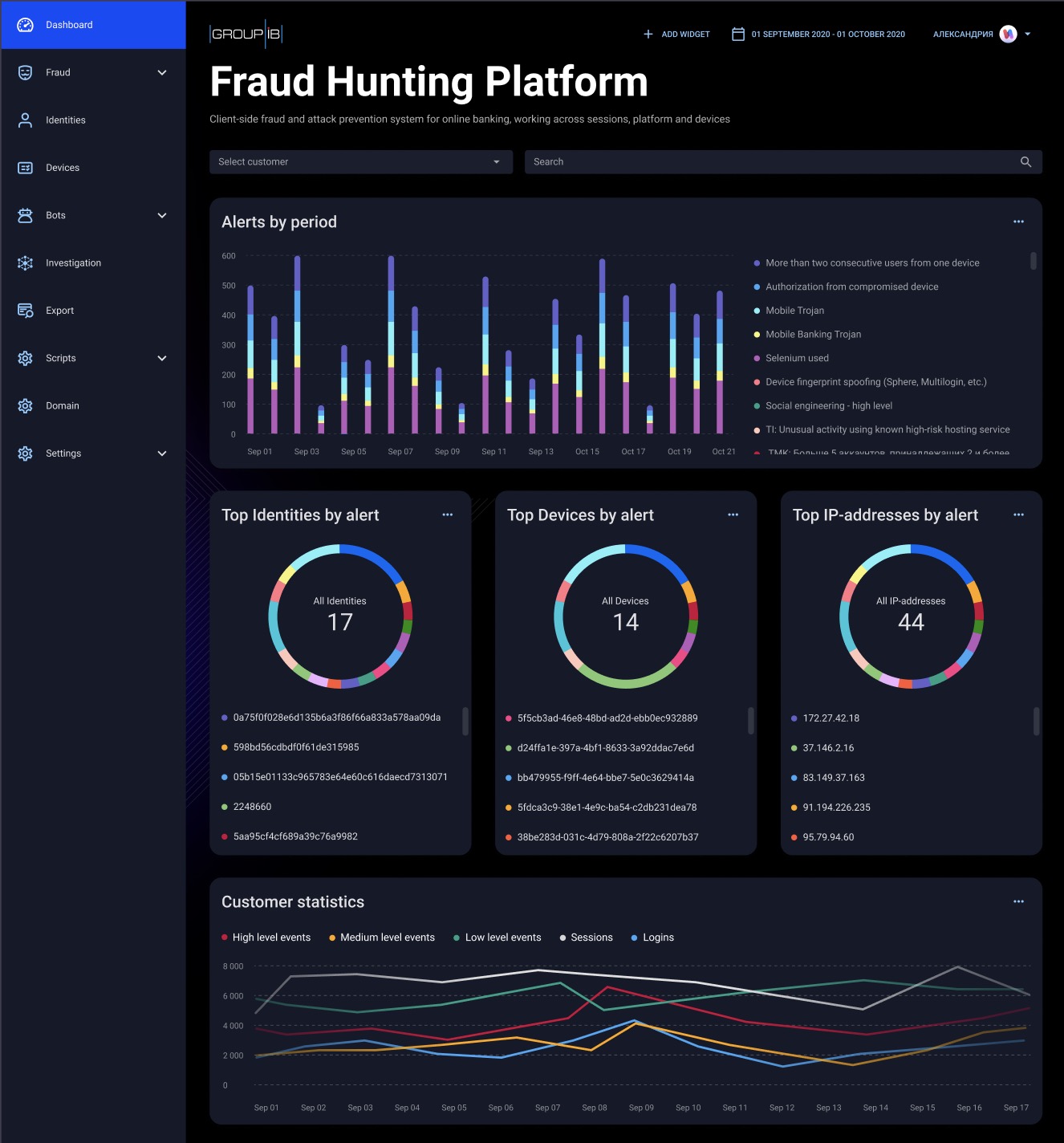
Task: Toggle Low level events series
Action: tap(497, 938)
